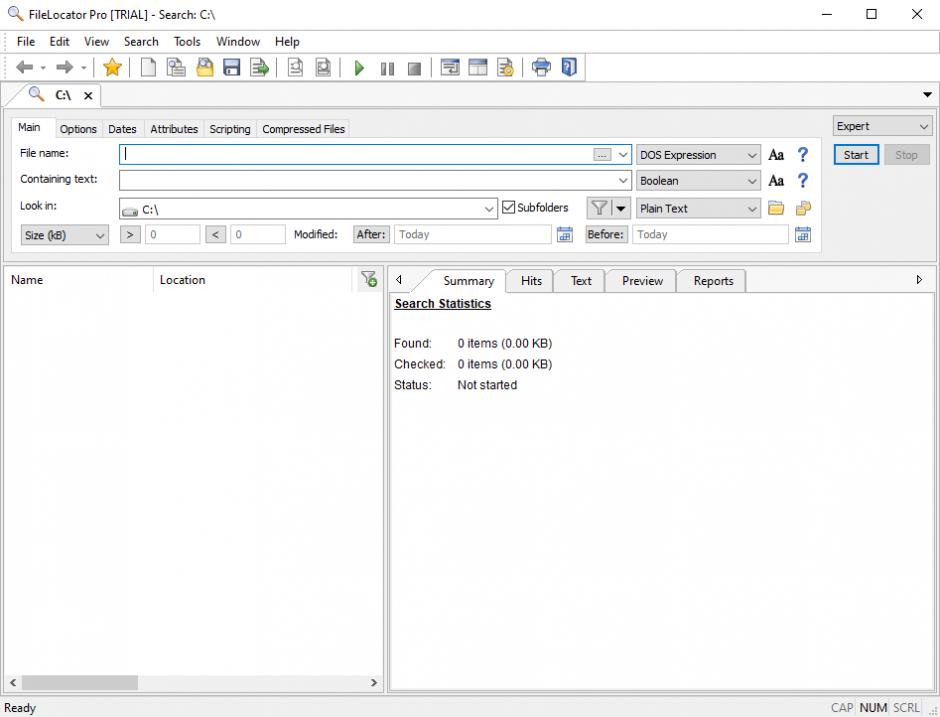Click the New blank search page icon
940x717 pixels.
148,67
